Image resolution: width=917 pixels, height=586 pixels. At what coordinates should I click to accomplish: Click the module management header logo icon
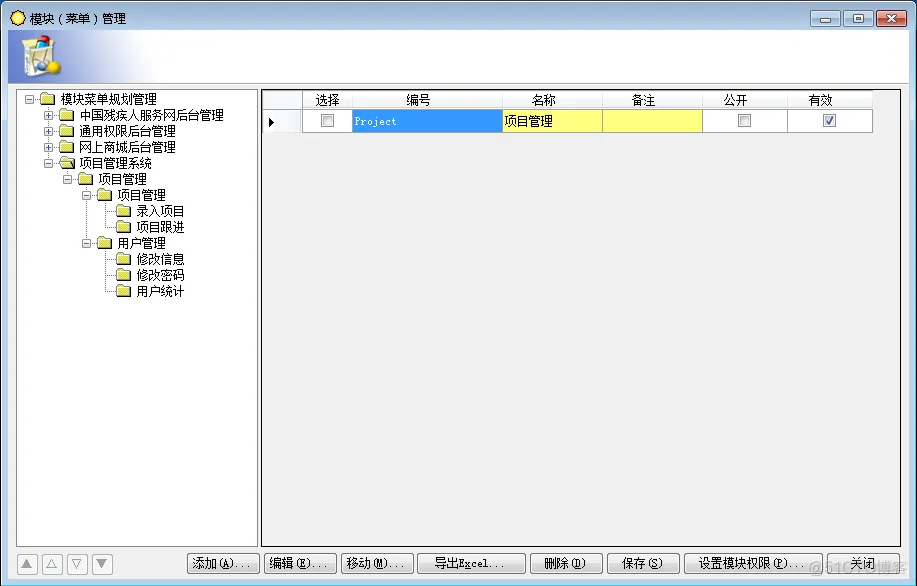[40, 56]
